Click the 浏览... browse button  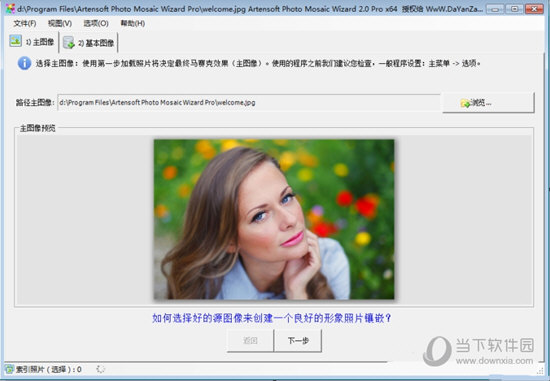[x=488, y=102]
